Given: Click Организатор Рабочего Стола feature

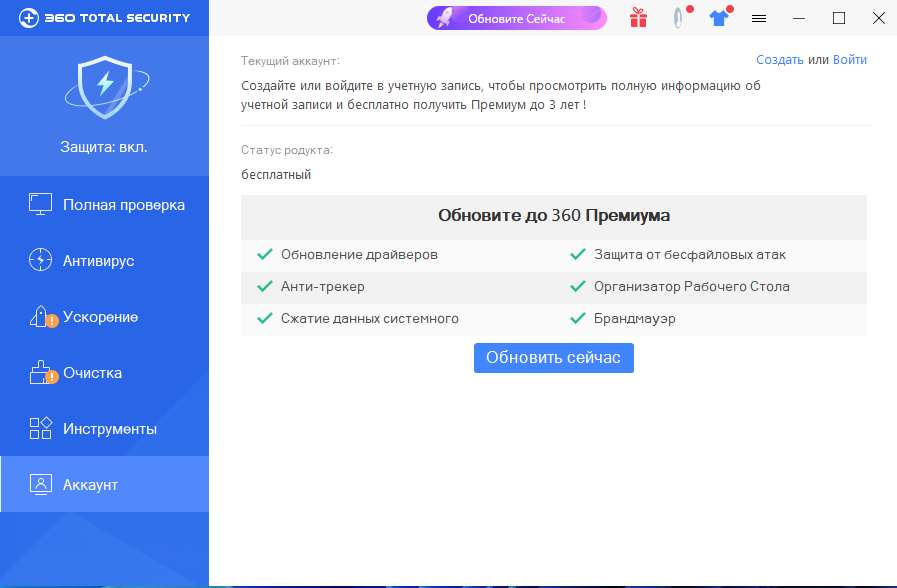Looking at the screenshot, I should [692, 287].
